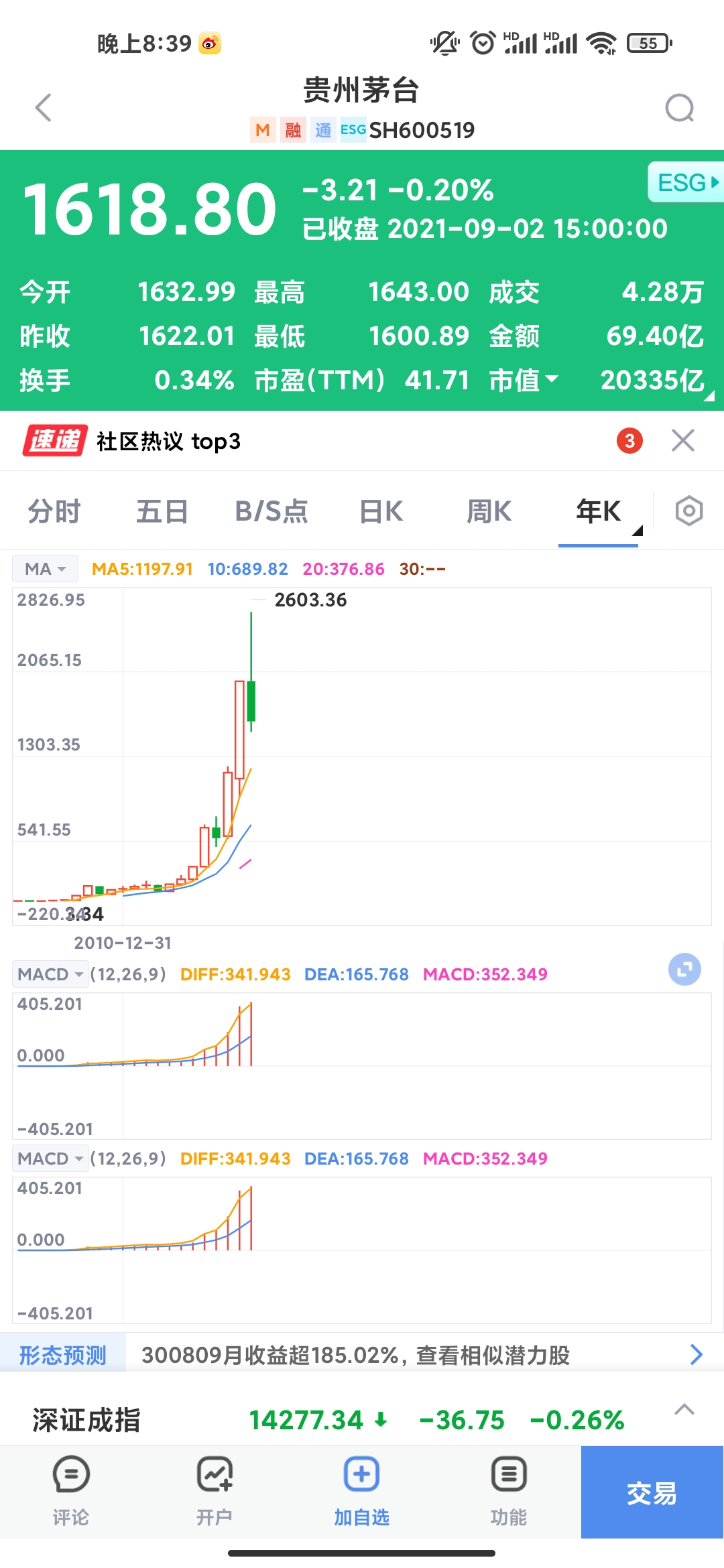
Task: Tap the blue swap indicator icon
Action: coord(684,970)
